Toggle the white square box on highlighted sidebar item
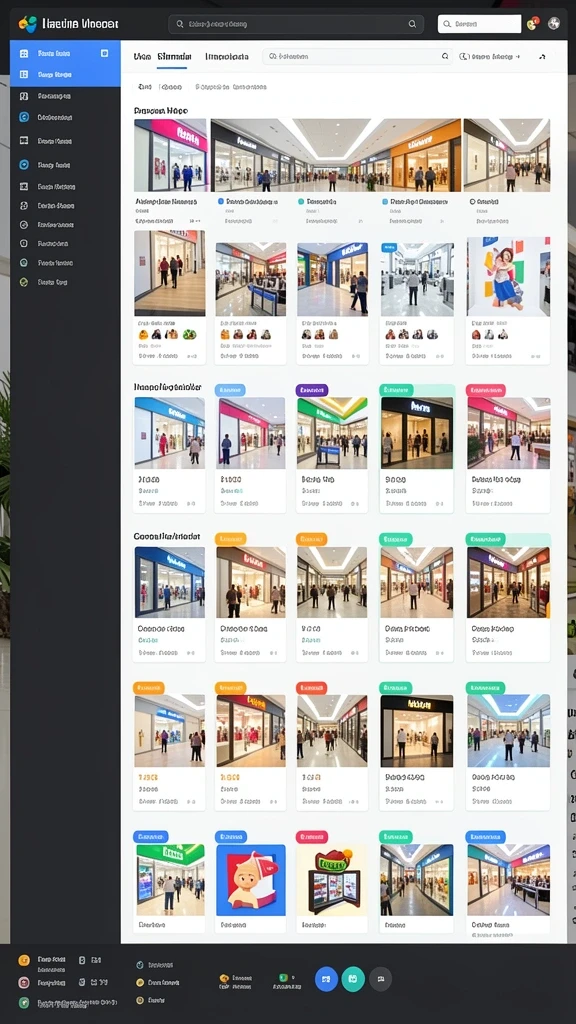 click(x=104, y=53)
